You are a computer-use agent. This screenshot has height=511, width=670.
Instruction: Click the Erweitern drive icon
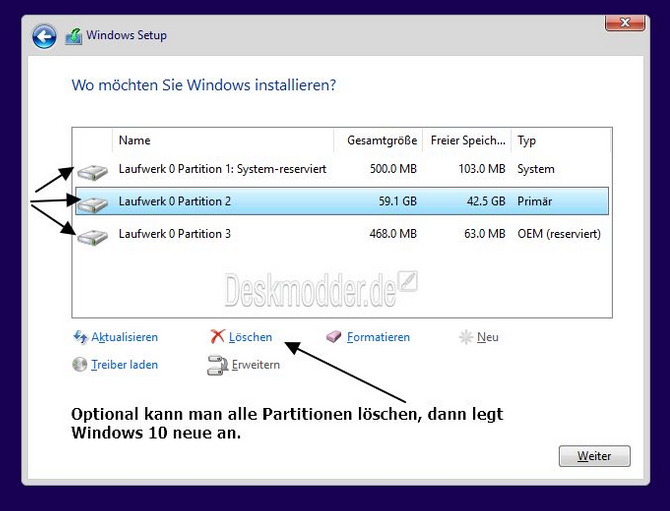pyautogui.click(x=217, y=365)
